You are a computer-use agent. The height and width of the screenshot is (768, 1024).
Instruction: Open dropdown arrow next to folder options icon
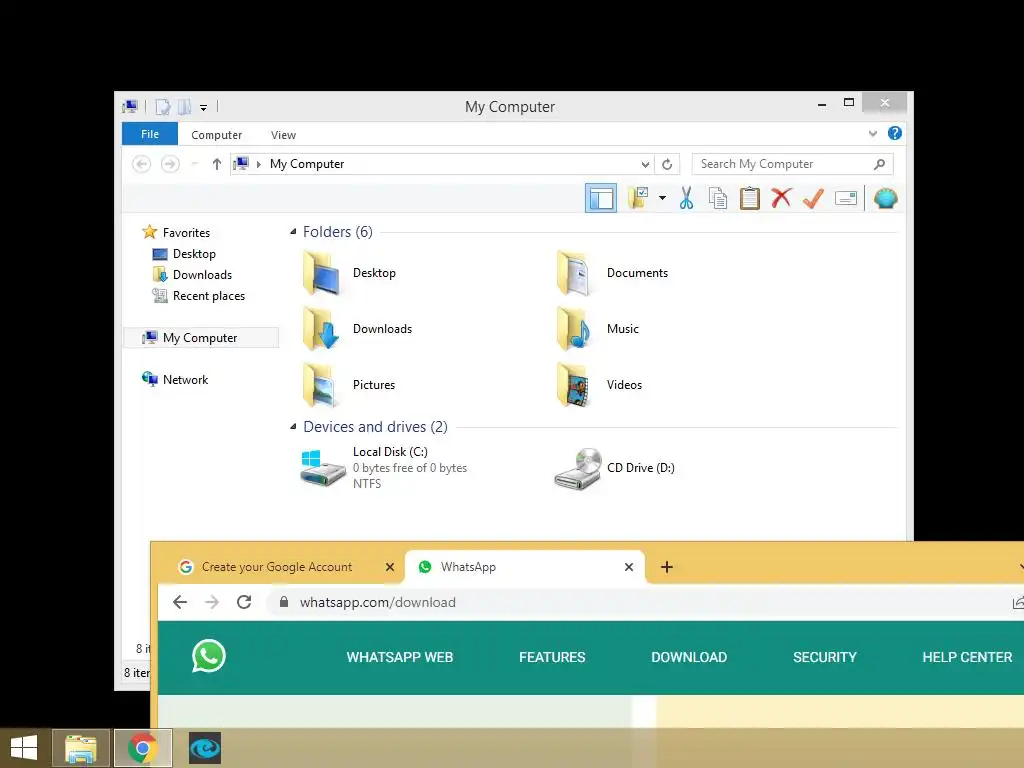point(662,198)
